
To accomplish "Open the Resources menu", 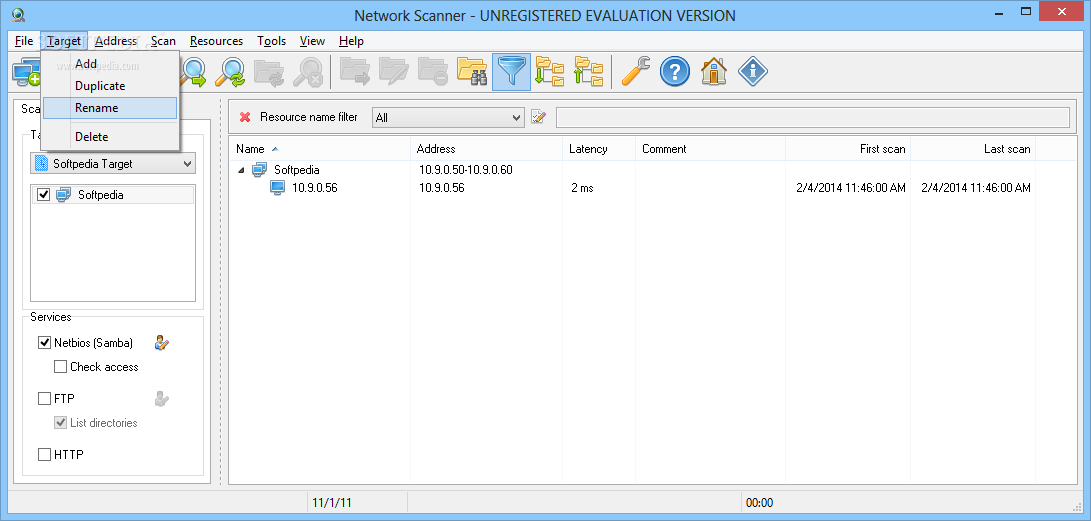I will coord(216,41).
